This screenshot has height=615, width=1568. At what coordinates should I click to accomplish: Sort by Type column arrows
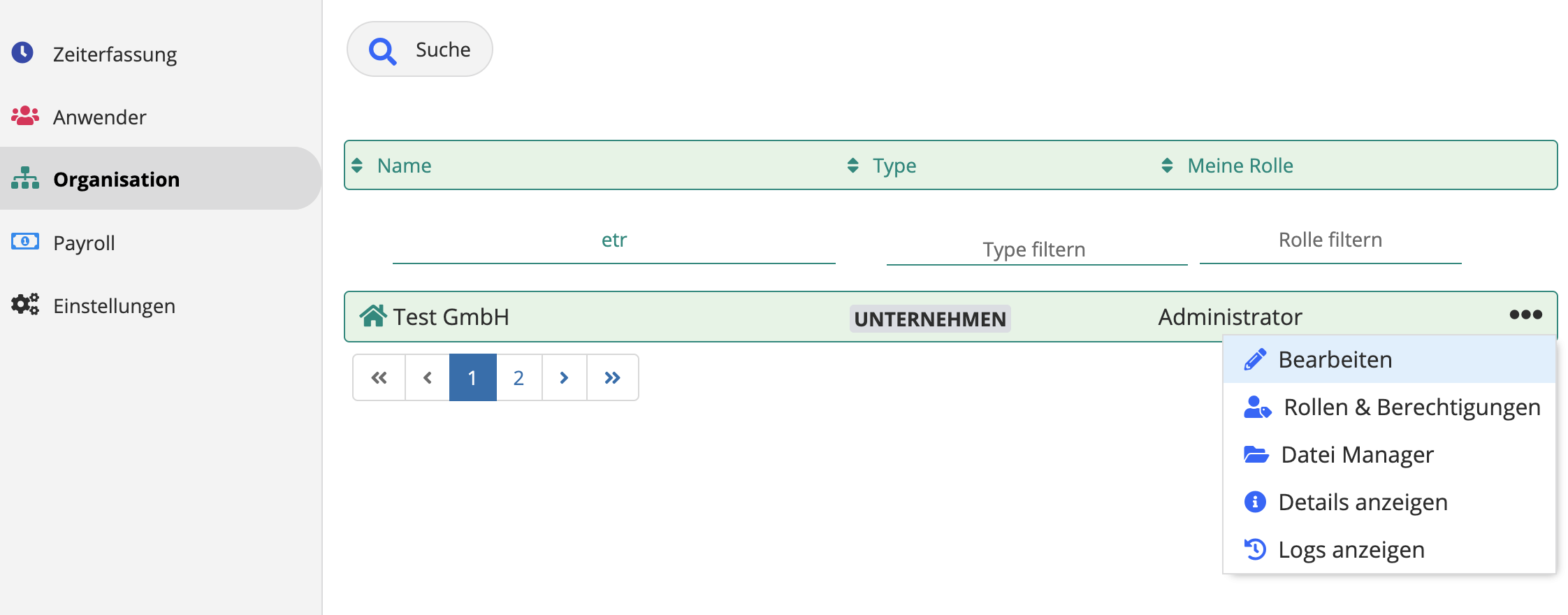852,165
